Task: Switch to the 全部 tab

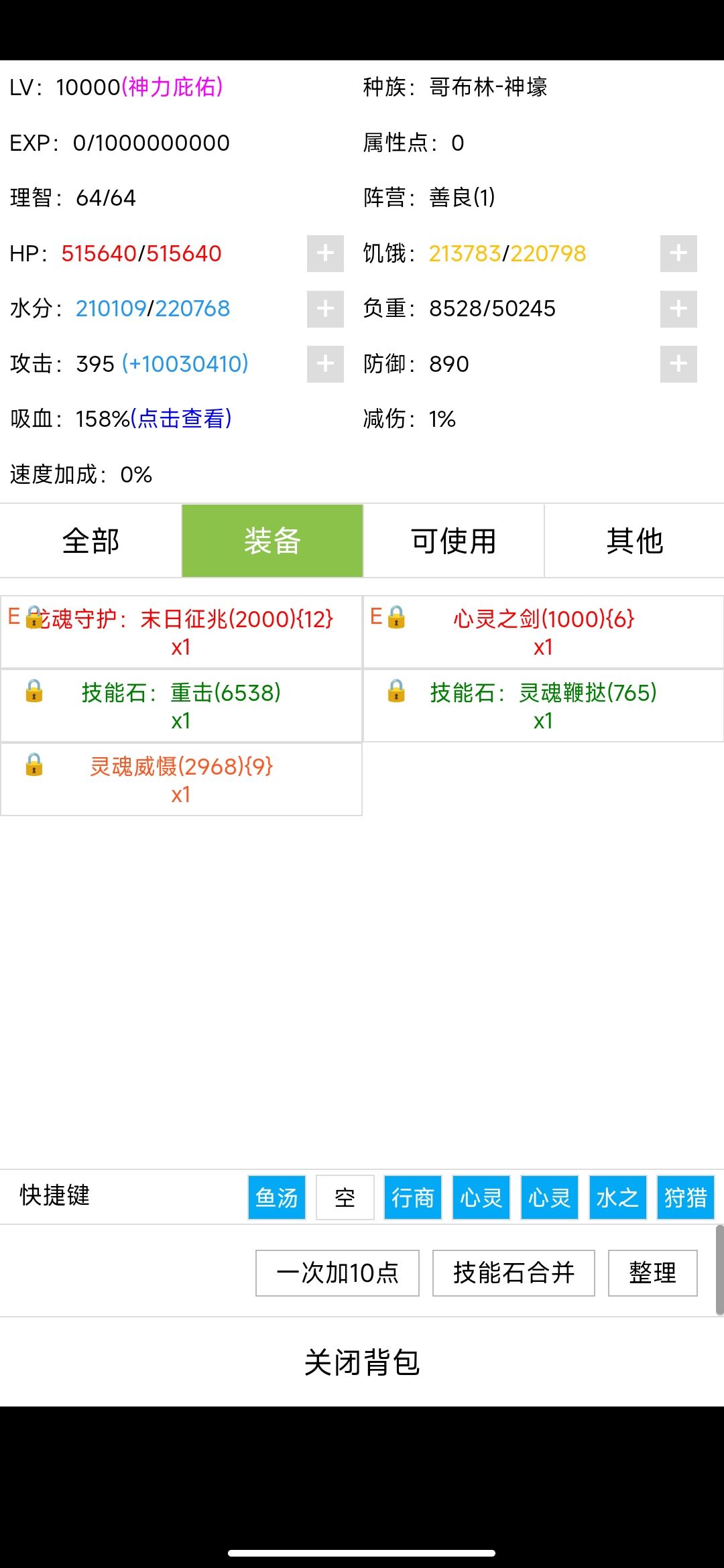Action: pyautogui.click(x=90, y=541)
